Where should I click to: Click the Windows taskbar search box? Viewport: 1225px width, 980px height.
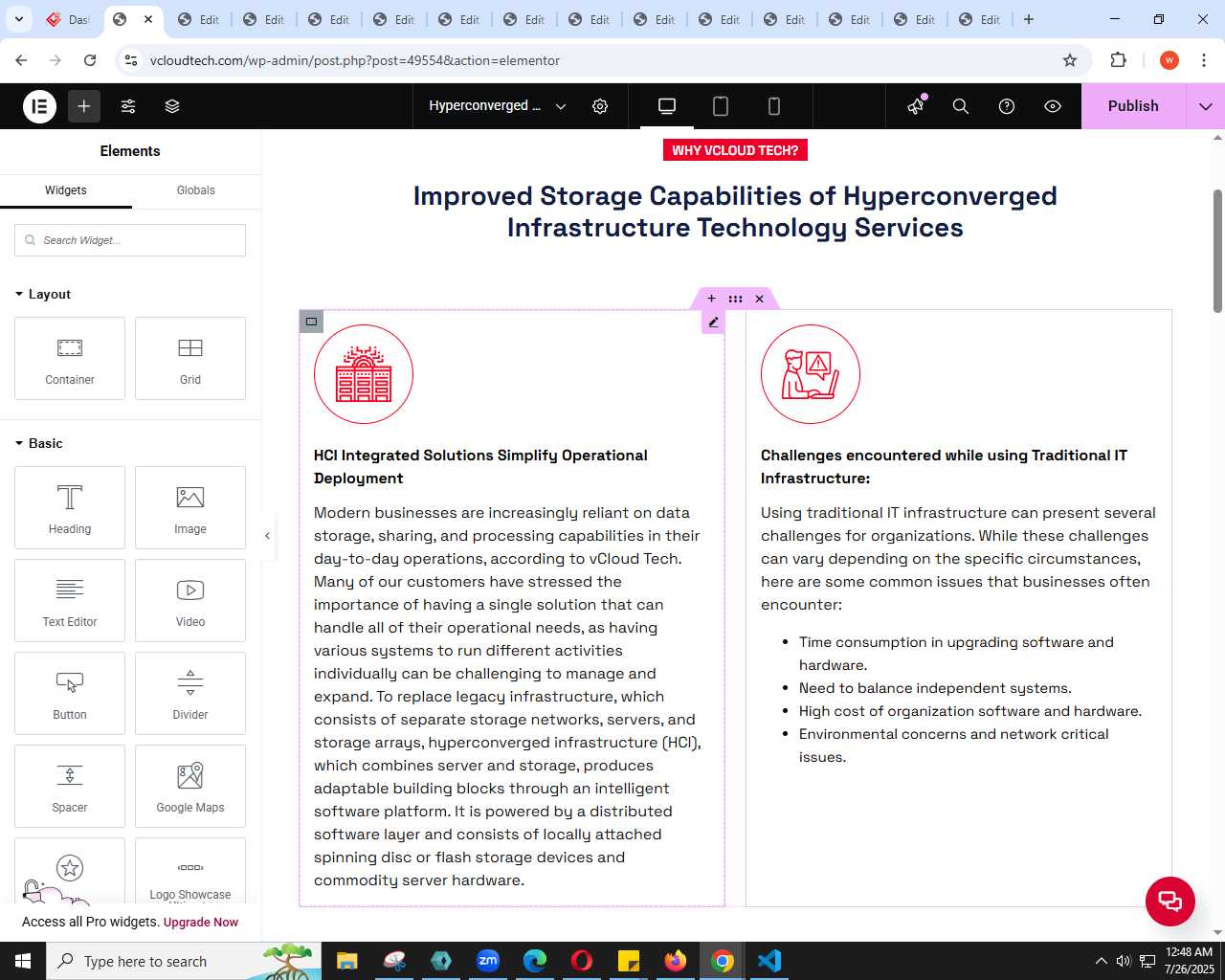click(184, 961)
